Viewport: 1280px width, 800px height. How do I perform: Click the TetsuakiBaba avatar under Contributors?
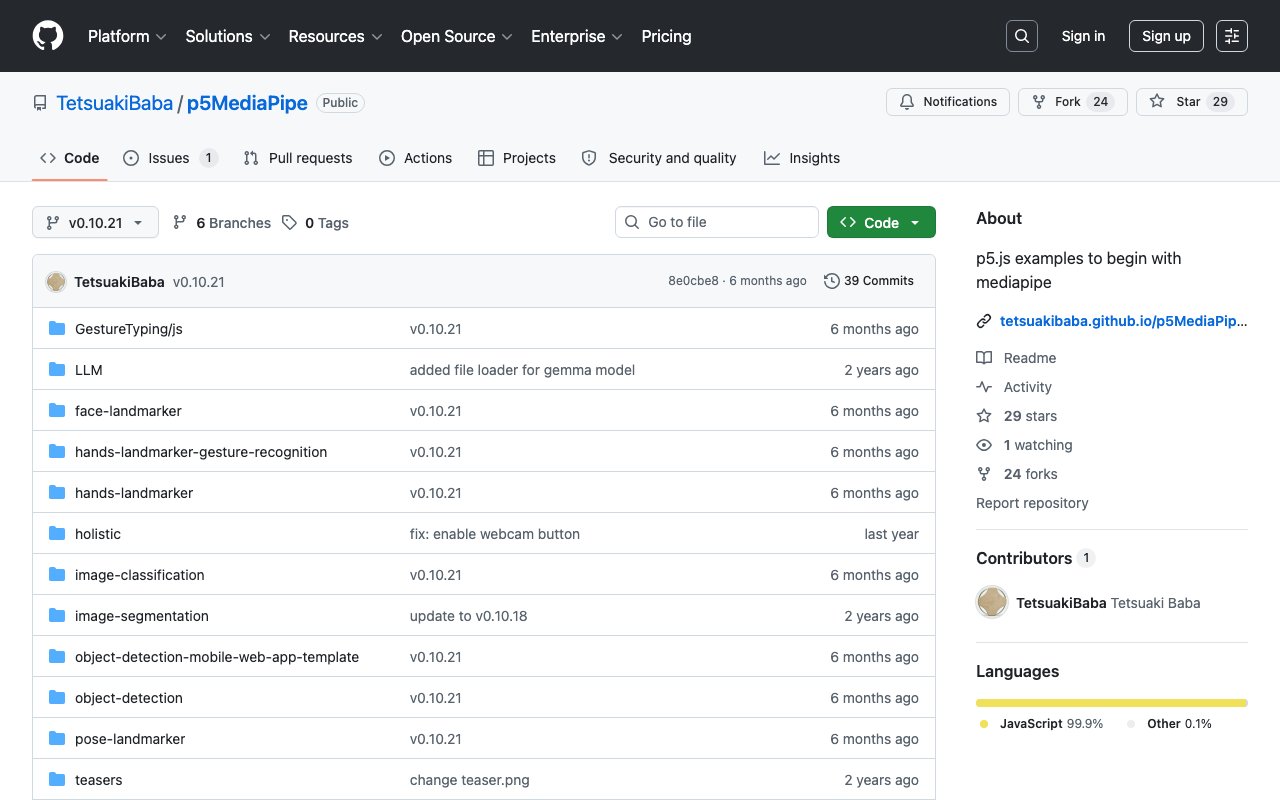coord(992,602)
